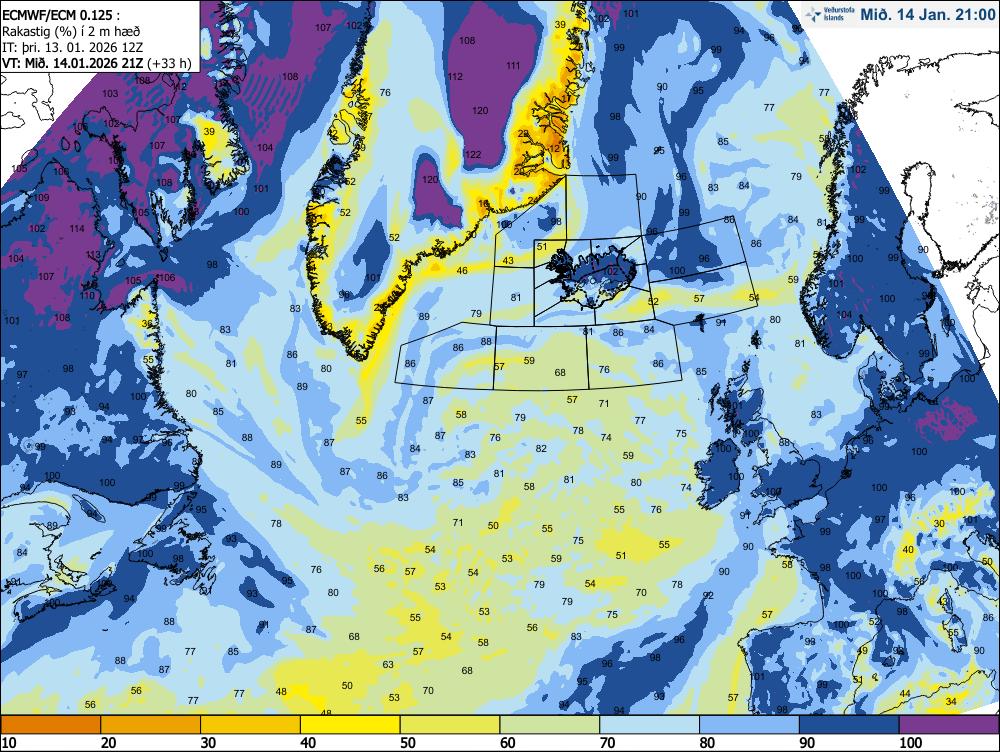Click the legend scale label '10'

pyautogui.click(x=10, y=742)
